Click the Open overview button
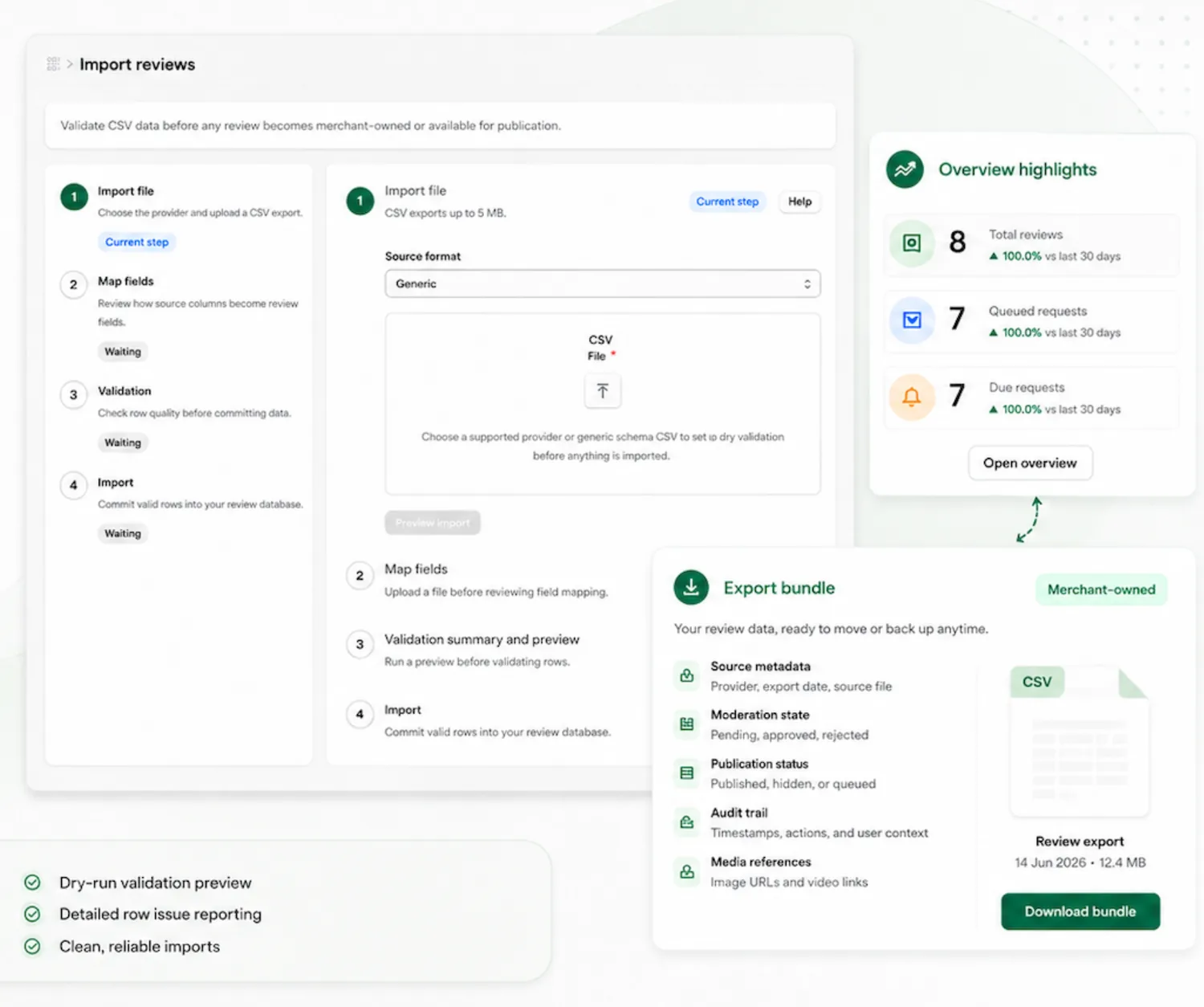Image resolution: width=1204 pixels, height=1007 pixels. (x=1030, y=463)
